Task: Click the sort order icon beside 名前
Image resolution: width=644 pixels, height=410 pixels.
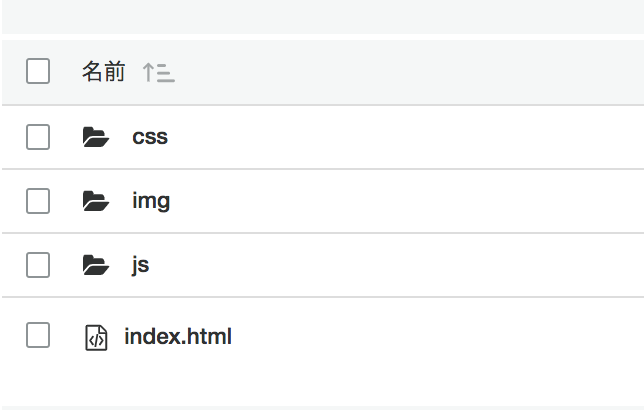Action: point(159,72)
